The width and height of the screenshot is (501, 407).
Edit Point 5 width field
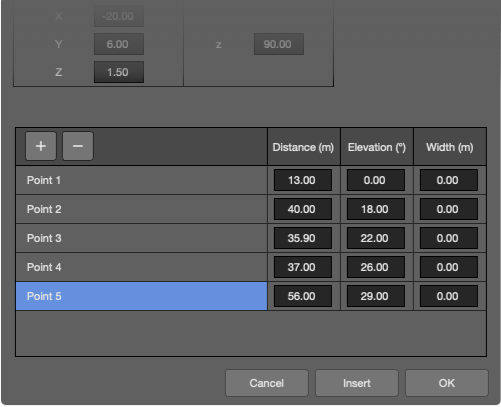click(449, 296)
